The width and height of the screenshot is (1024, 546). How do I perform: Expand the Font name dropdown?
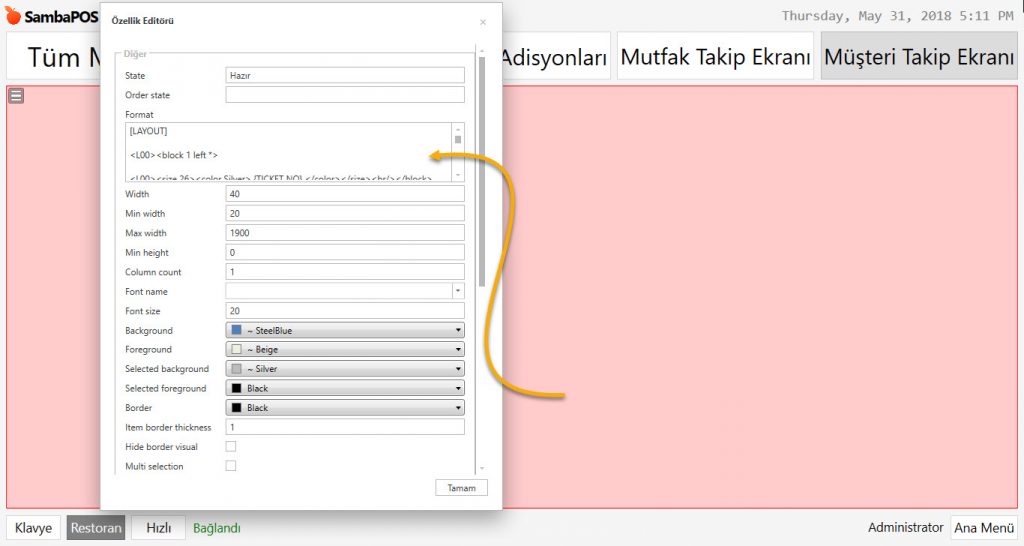coord(458,292)
